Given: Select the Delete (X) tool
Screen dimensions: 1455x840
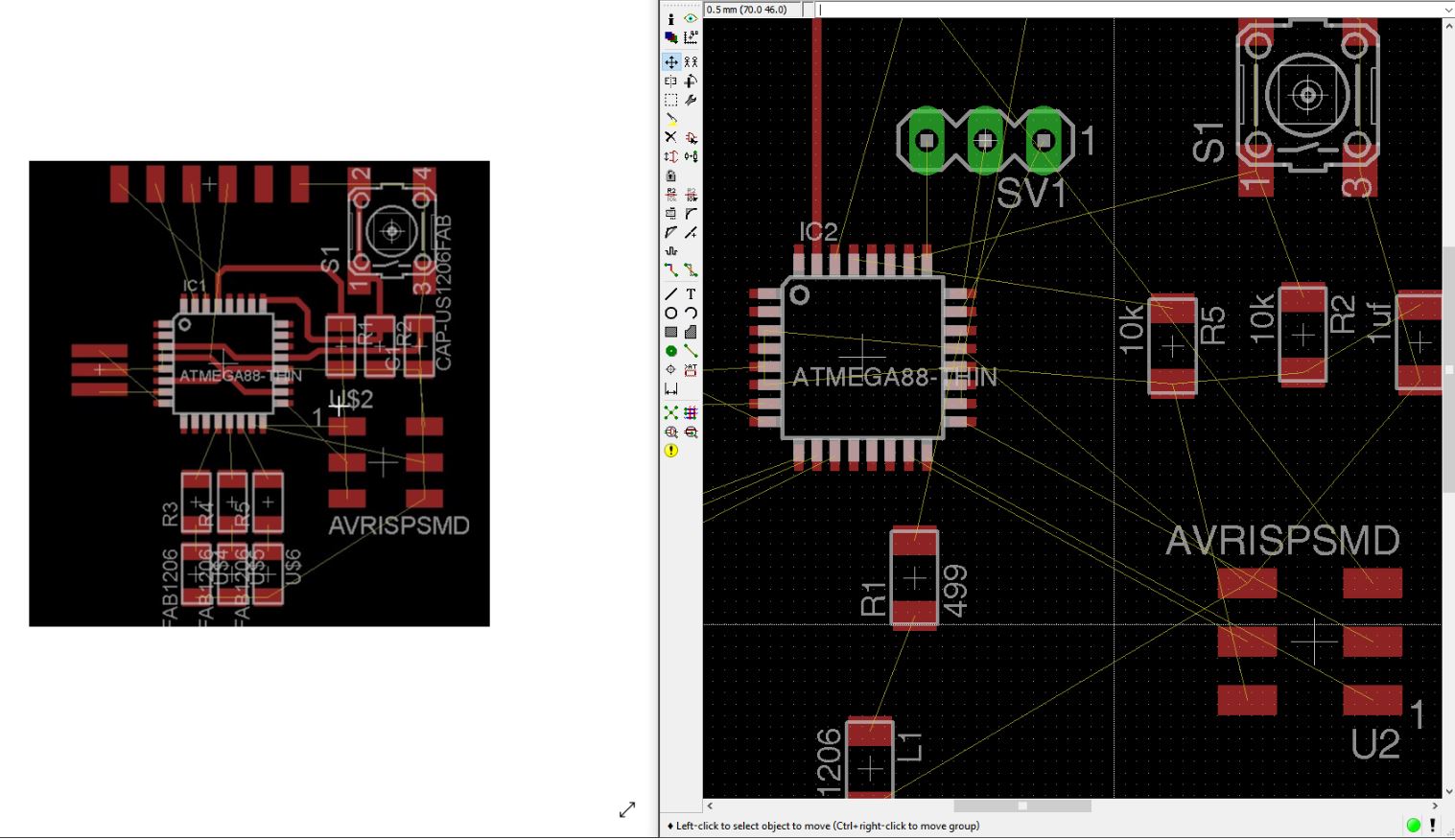Looking at the screenshot, I should click(670, 137).
